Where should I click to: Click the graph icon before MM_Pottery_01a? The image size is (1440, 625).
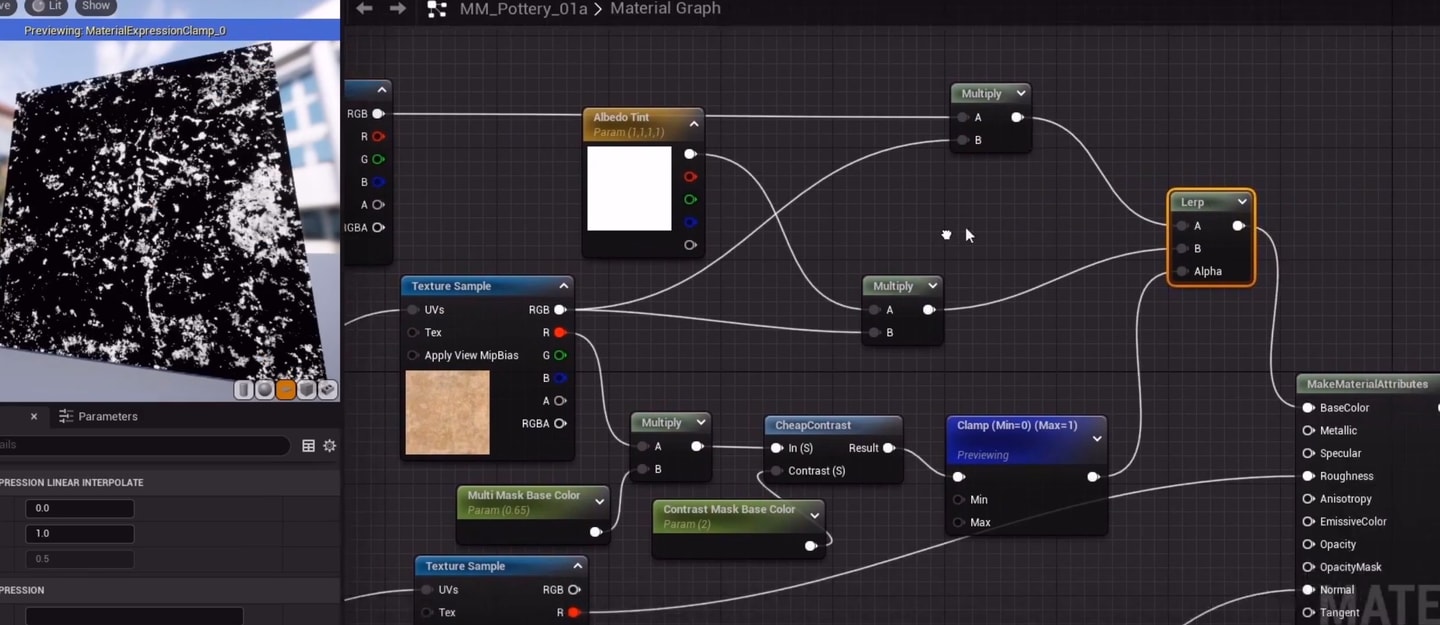(x=437, y=9)
